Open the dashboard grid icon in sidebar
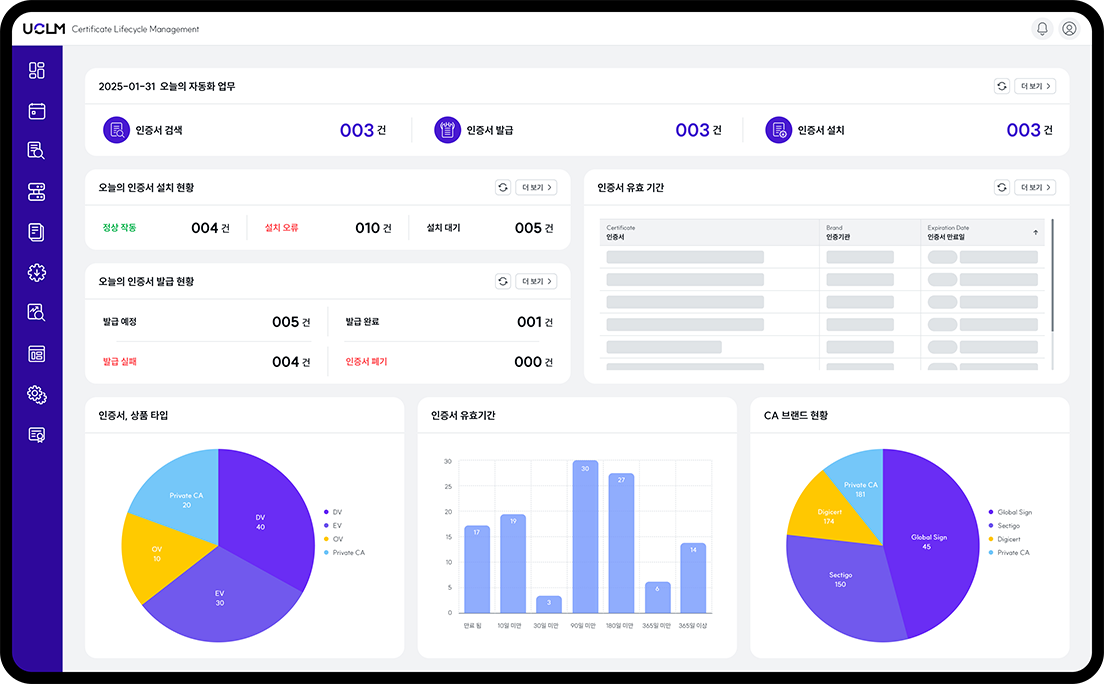Screen dimensions: 1104x684 pos(37,70)
